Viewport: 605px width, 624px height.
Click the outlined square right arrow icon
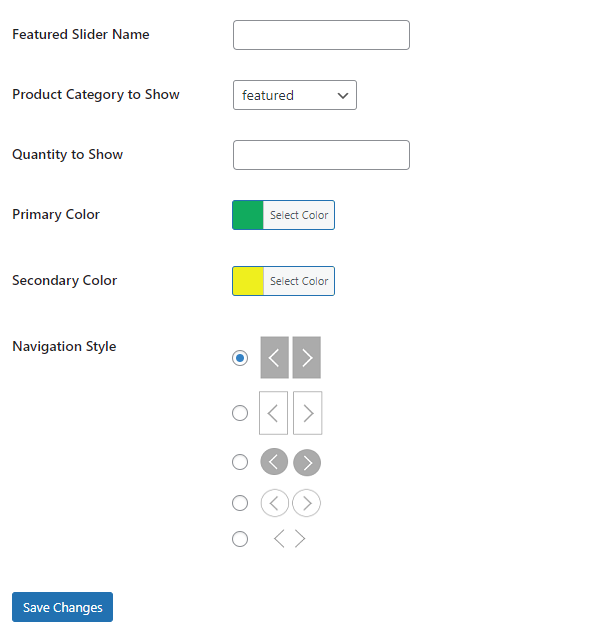pos(307,413)
